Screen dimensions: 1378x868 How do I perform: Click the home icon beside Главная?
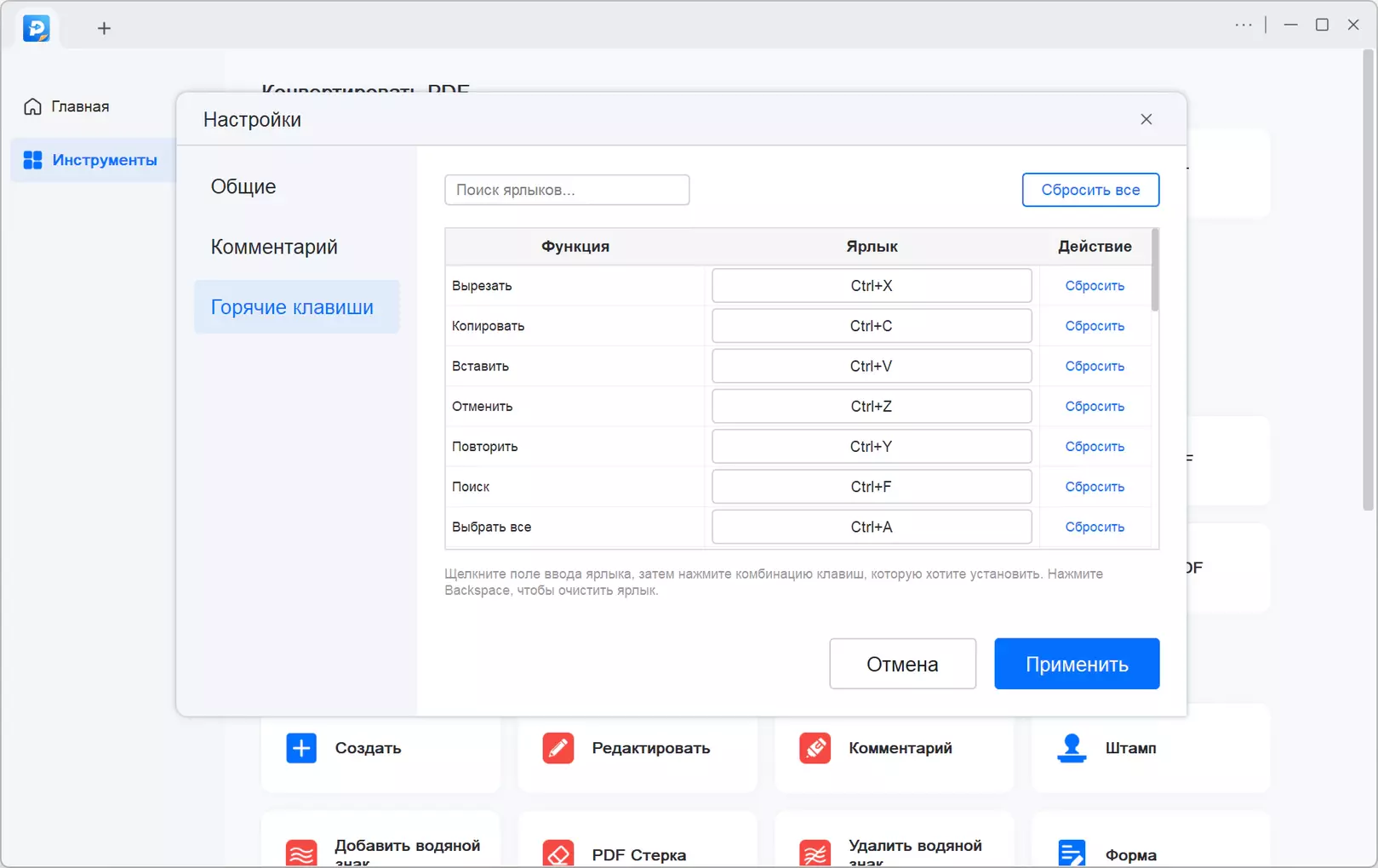coord(32,106)
